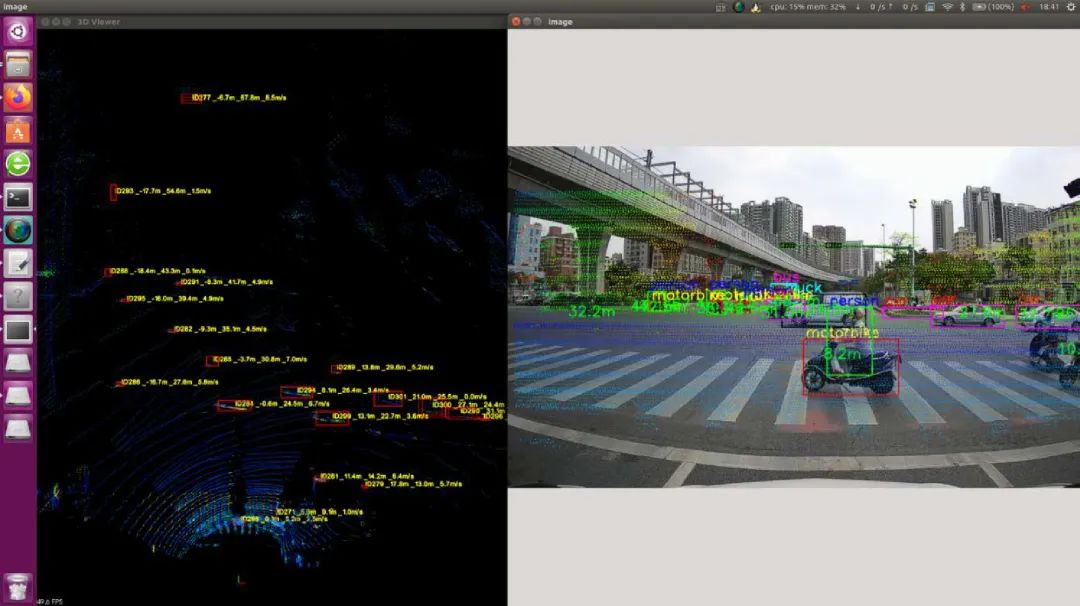Launch the Files manager from dock
Viewport: 1080px width, 606px height.
18,65
